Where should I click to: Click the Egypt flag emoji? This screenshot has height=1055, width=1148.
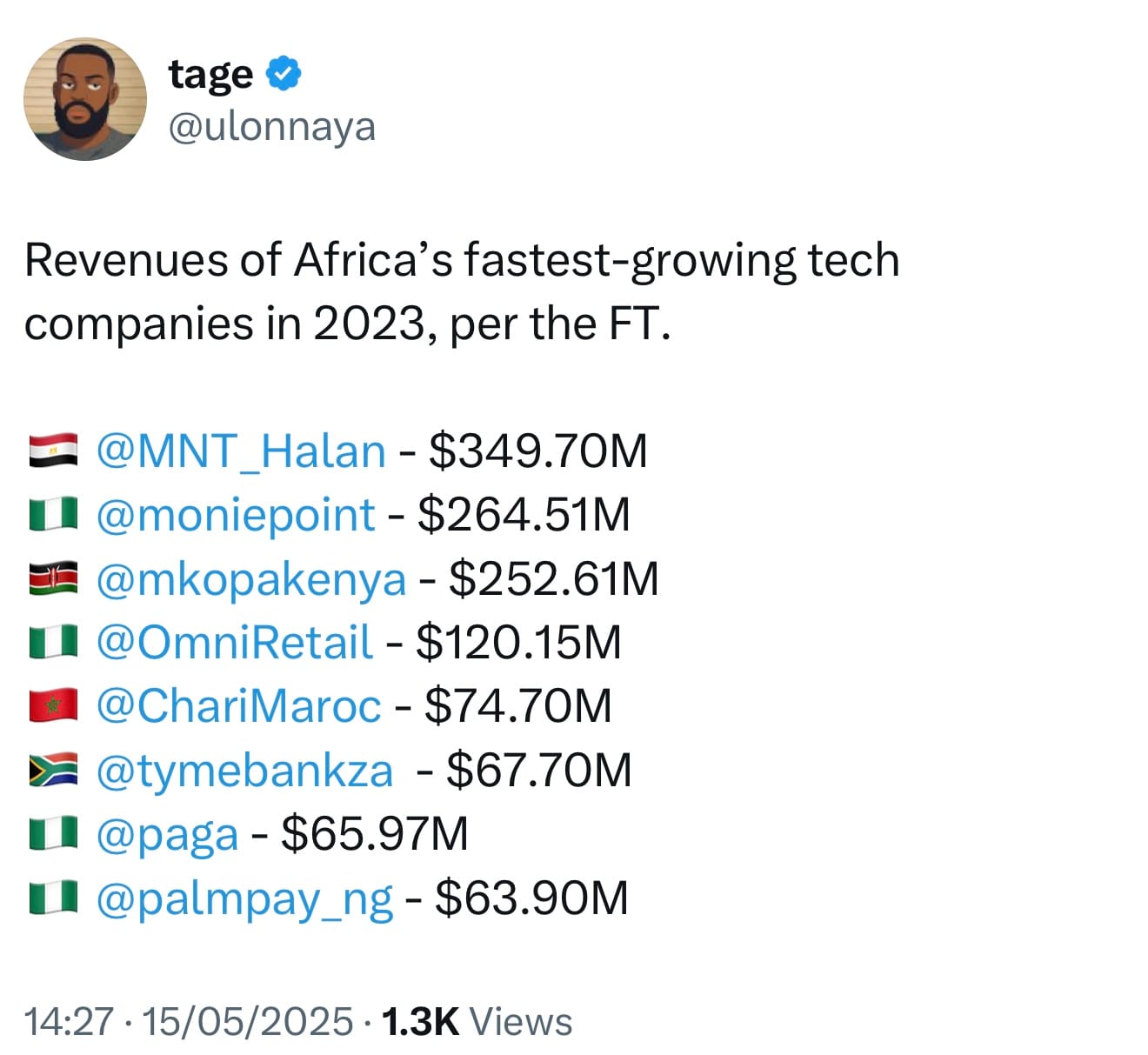pos(54,451)
